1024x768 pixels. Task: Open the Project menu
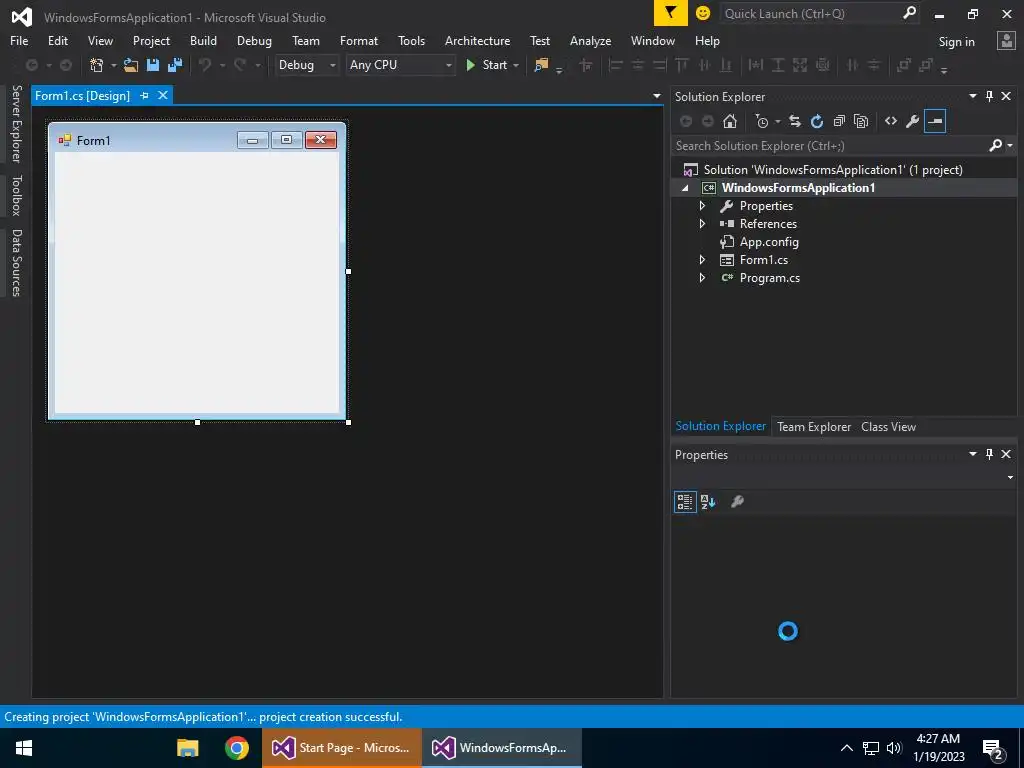(x=152, y=40)
